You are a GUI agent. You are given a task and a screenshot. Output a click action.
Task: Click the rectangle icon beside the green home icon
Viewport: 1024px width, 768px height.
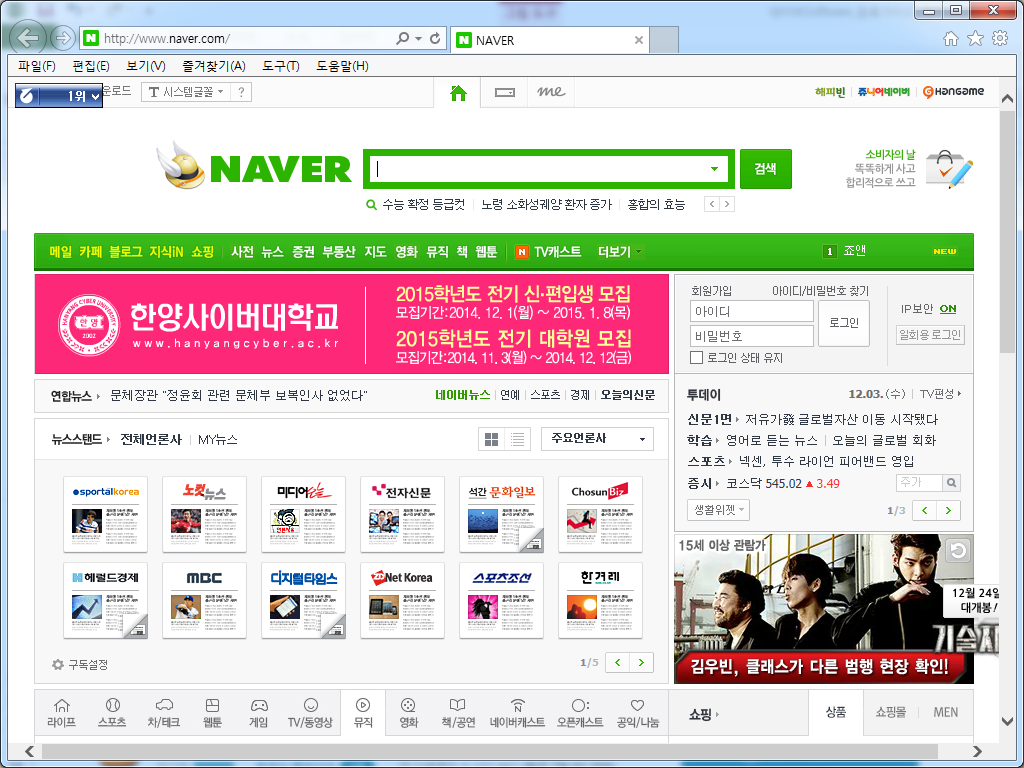(504, 93)
